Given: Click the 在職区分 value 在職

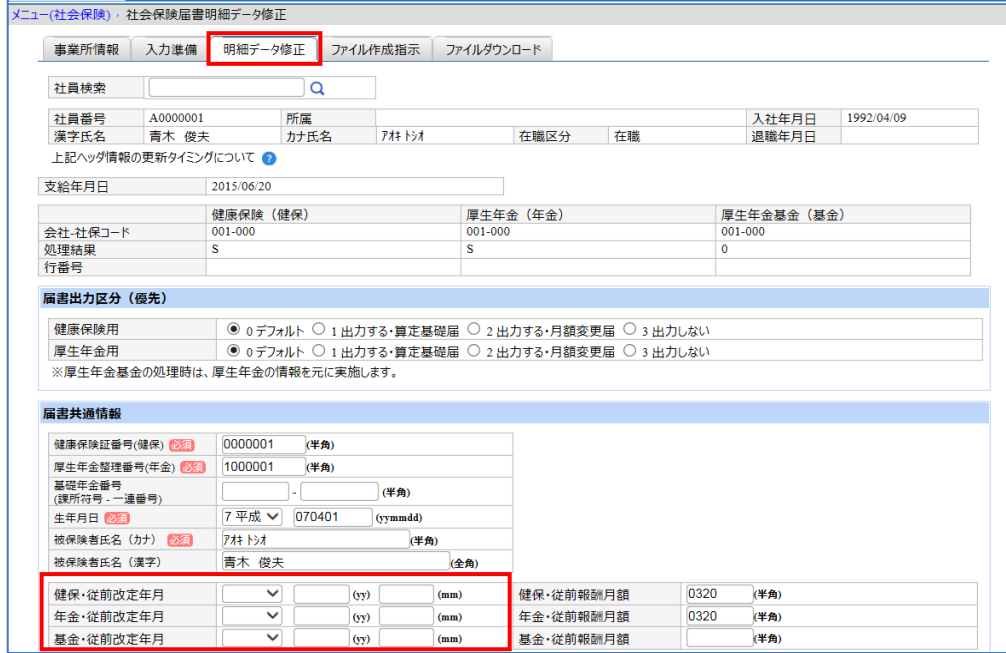Looking at the screenshot, I should coord(627,137).
